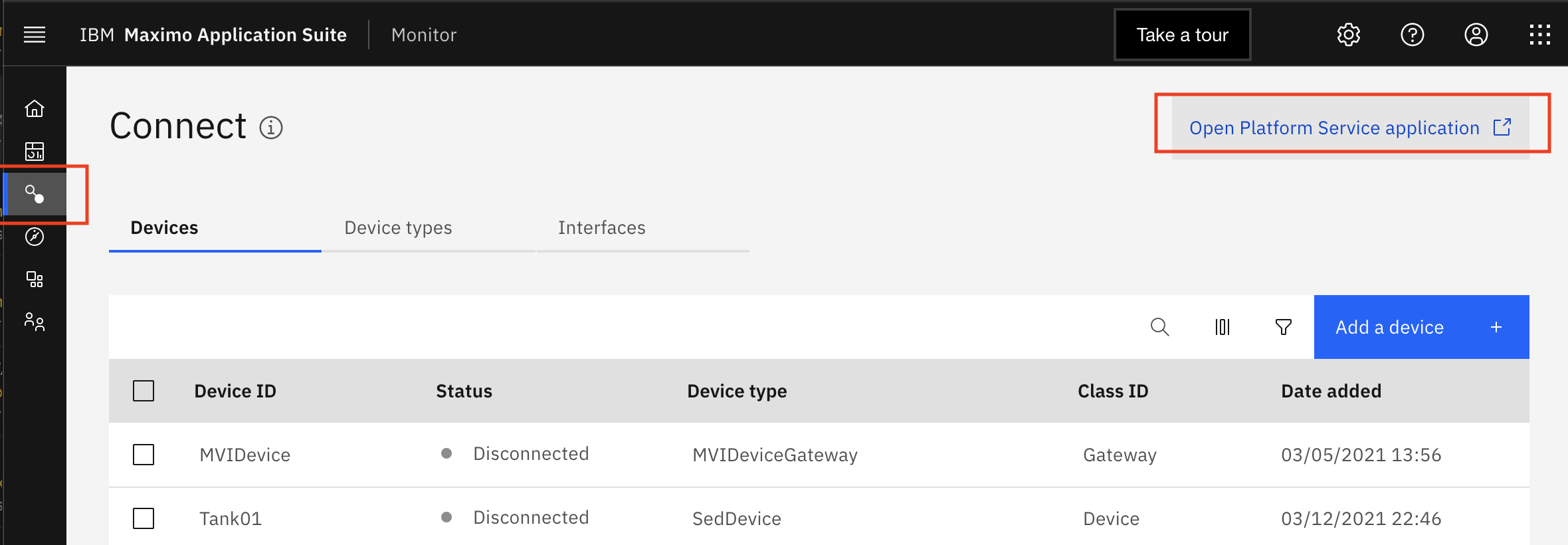This screenshot has width=1568, height=545.
Task: Click Gateway class ID cell
Action: tap(1120, 455)
